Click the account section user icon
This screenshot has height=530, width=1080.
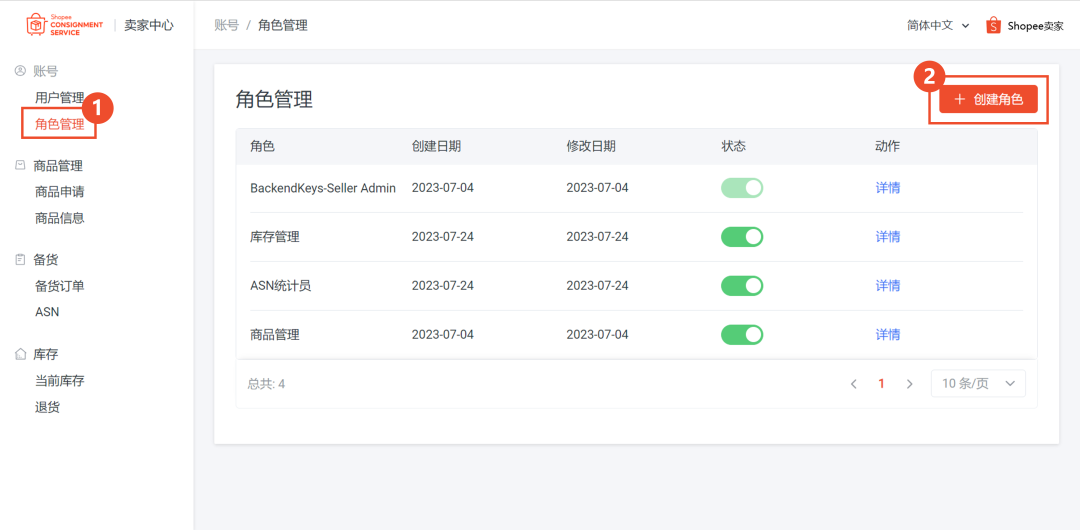pos(20,71)
